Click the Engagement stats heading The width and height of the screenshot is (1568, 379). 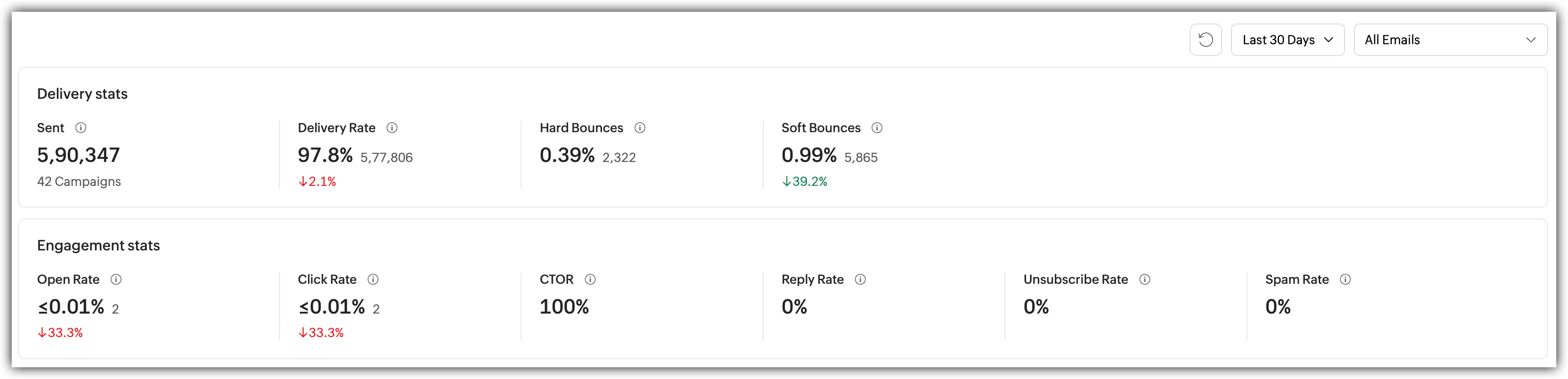click(98, 246)
